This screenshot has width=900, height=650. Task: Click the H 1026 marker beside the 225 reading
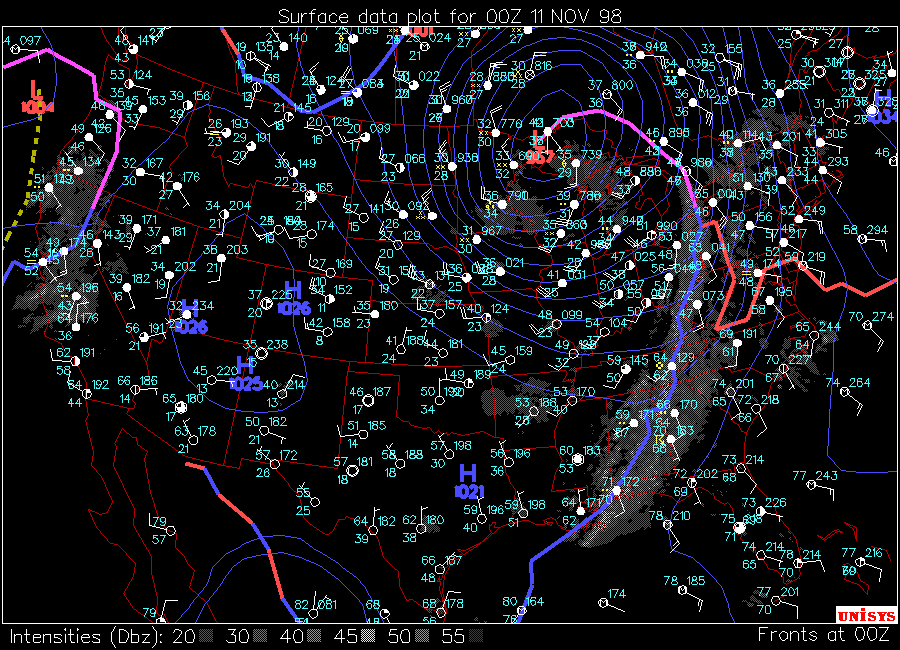click(x=293, y=298)
